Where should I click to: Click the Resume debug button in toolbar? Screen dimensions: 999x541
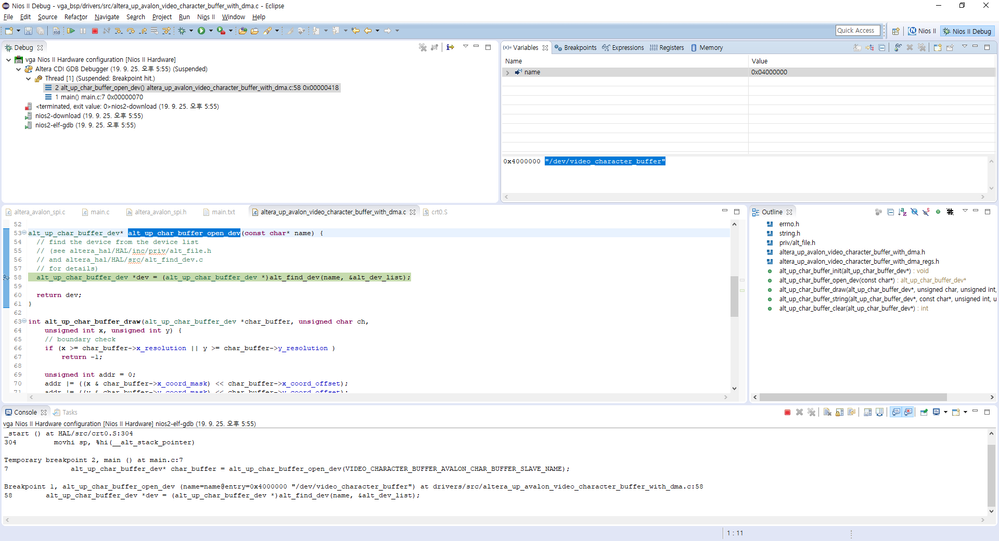(71, 31)
